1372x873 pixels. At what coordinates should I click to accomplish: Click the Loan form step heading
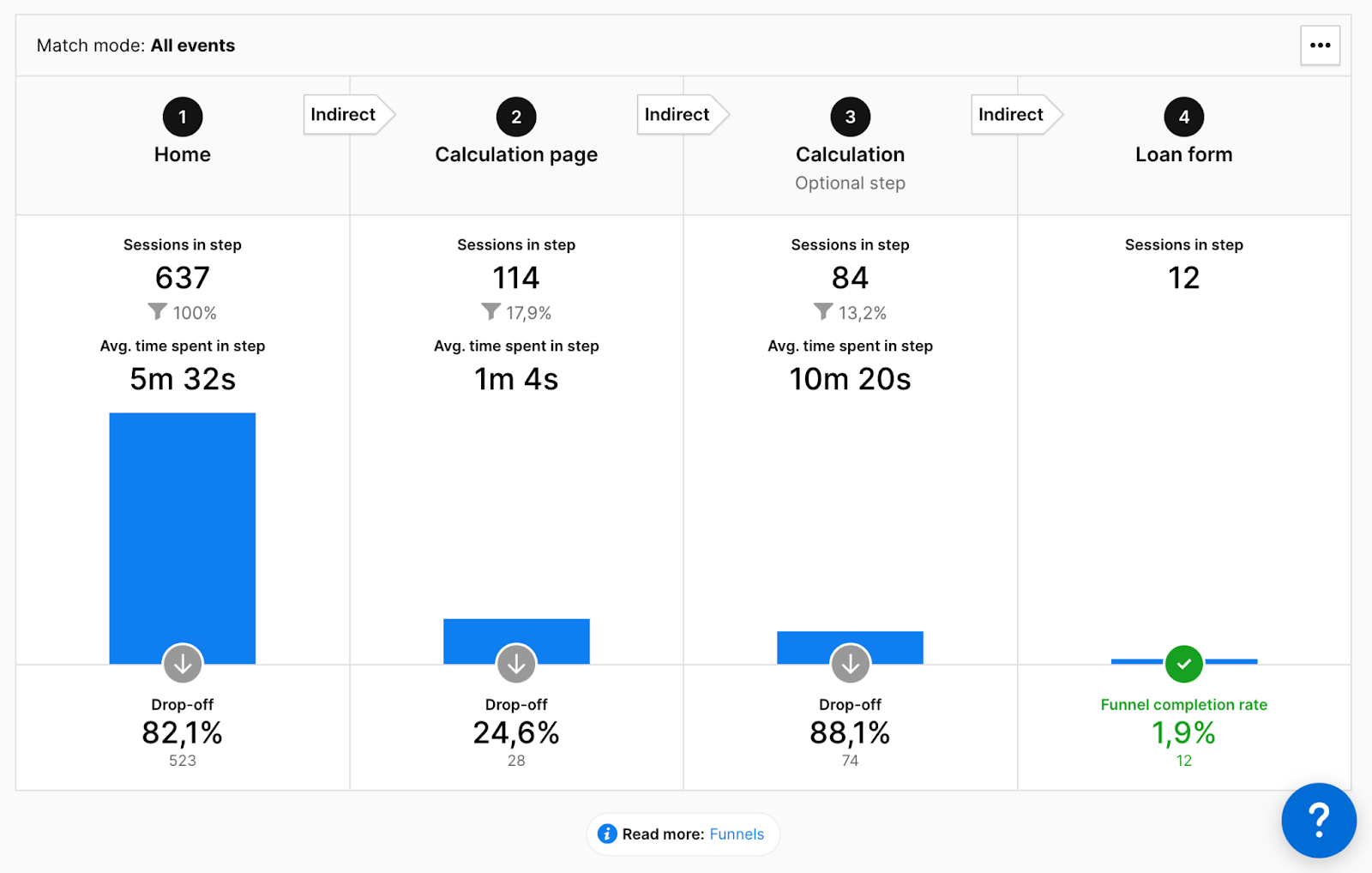pos(1183,154)
